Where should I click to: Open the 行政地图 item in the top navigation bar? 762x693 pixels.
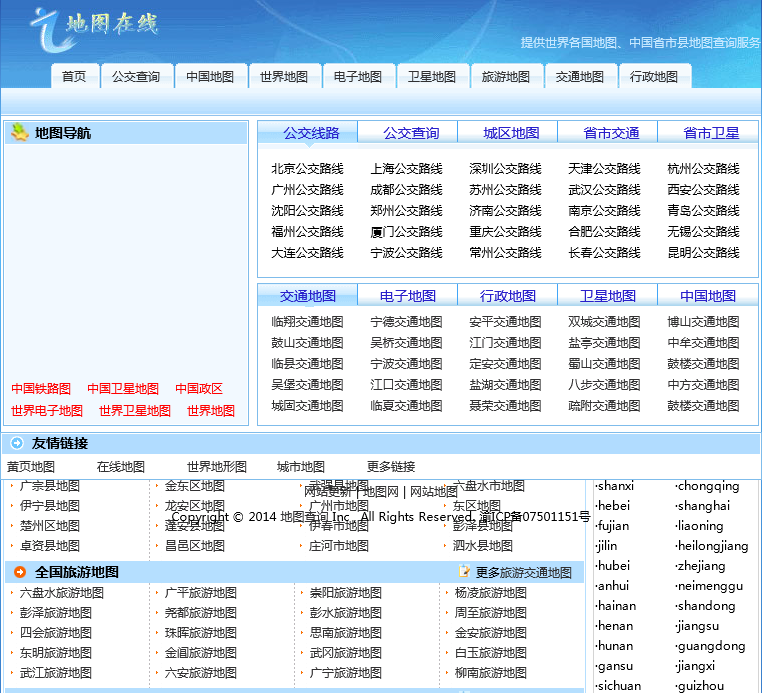(x=654, y=76)
